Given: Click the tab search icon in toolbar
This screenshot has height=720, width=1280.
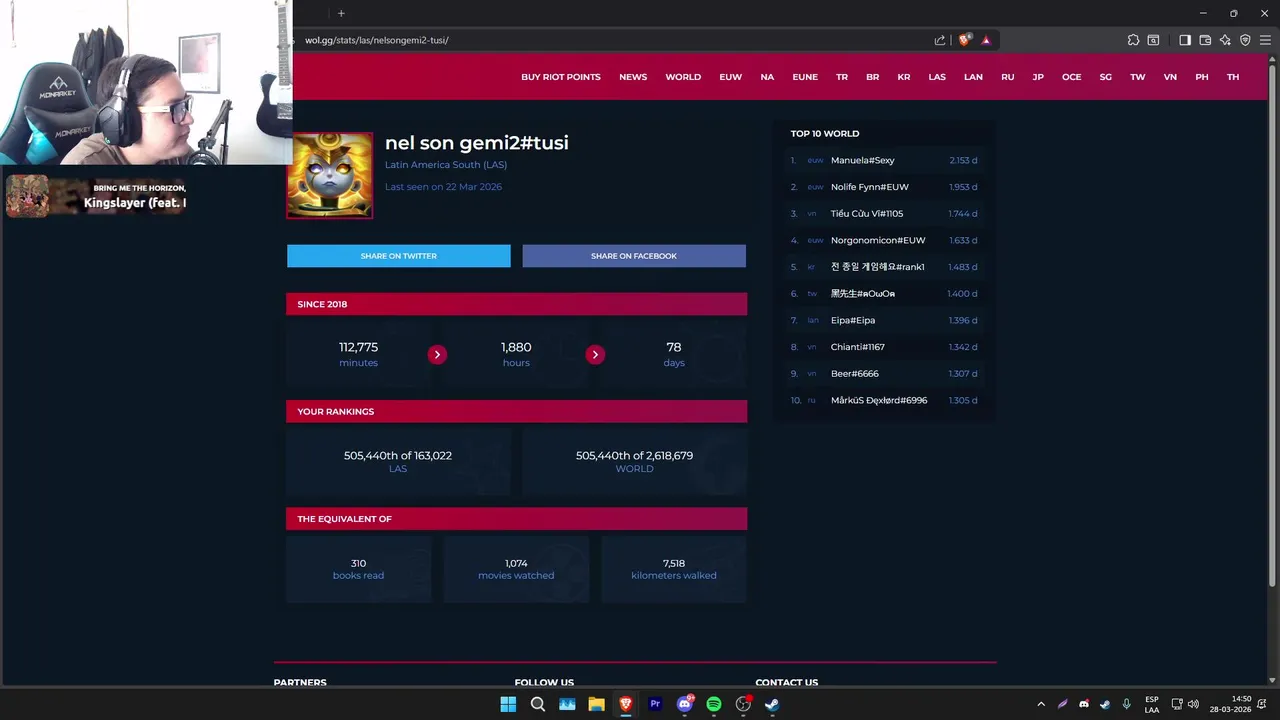Looking at the screenshot, I should 1153,40.
